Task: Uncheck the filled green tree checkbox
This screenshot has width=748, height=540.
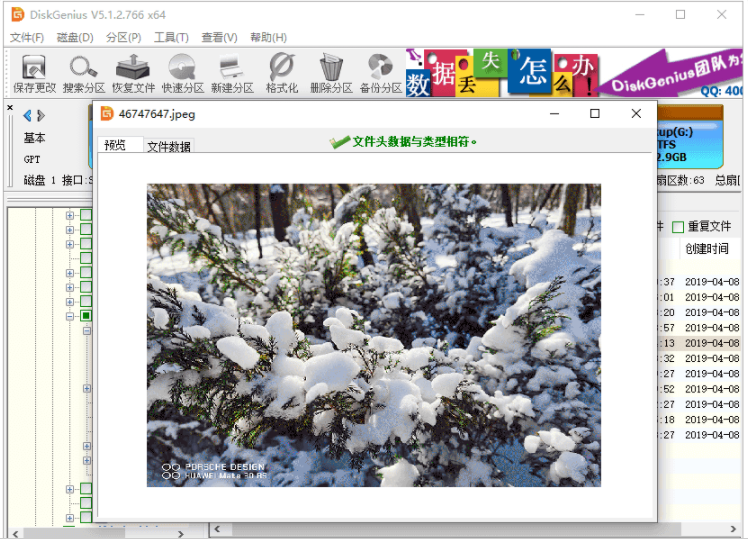Action: click(x=86, y=316)
